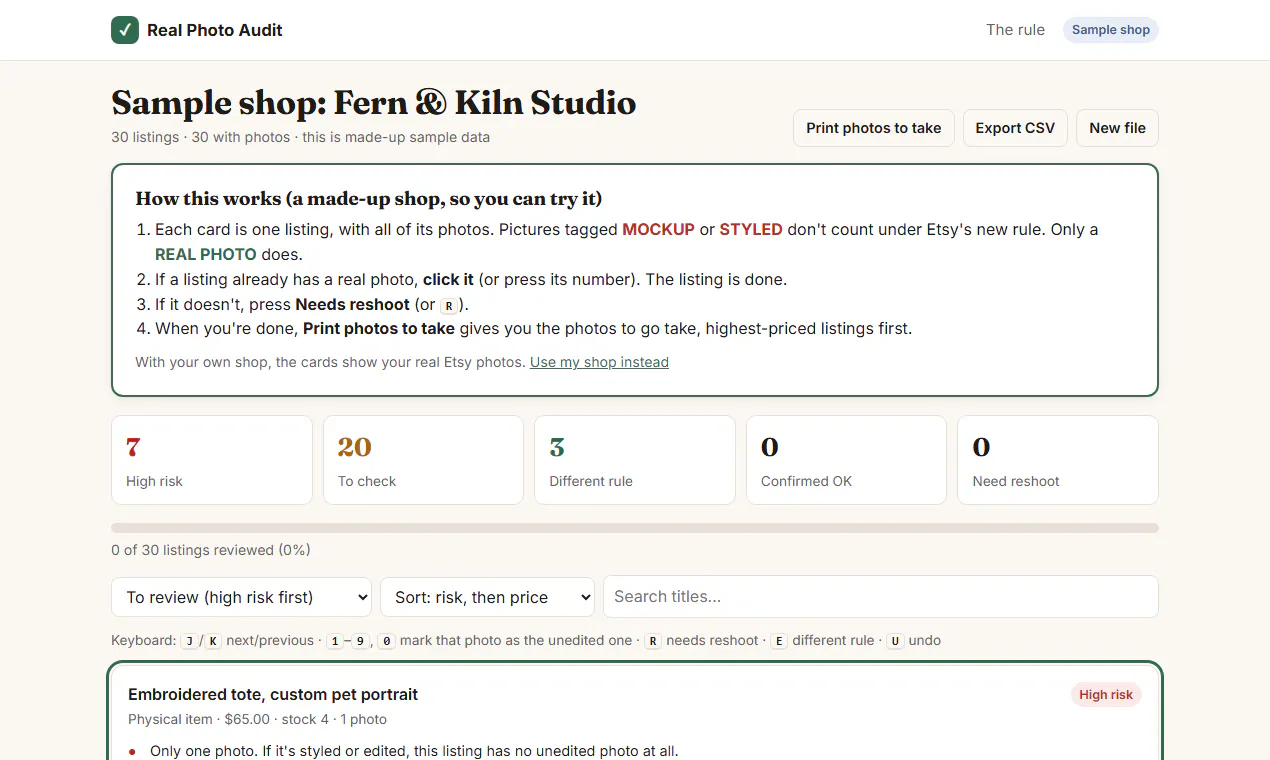Click Print photos to take button
This screenshot has height=760, width=1270.
[874, 128]
